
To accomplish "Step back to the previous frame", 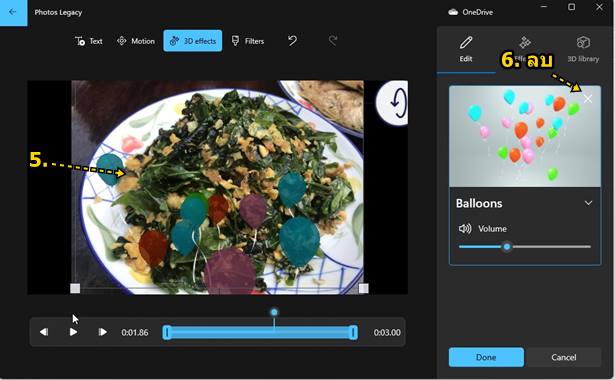I will [44, 332].
